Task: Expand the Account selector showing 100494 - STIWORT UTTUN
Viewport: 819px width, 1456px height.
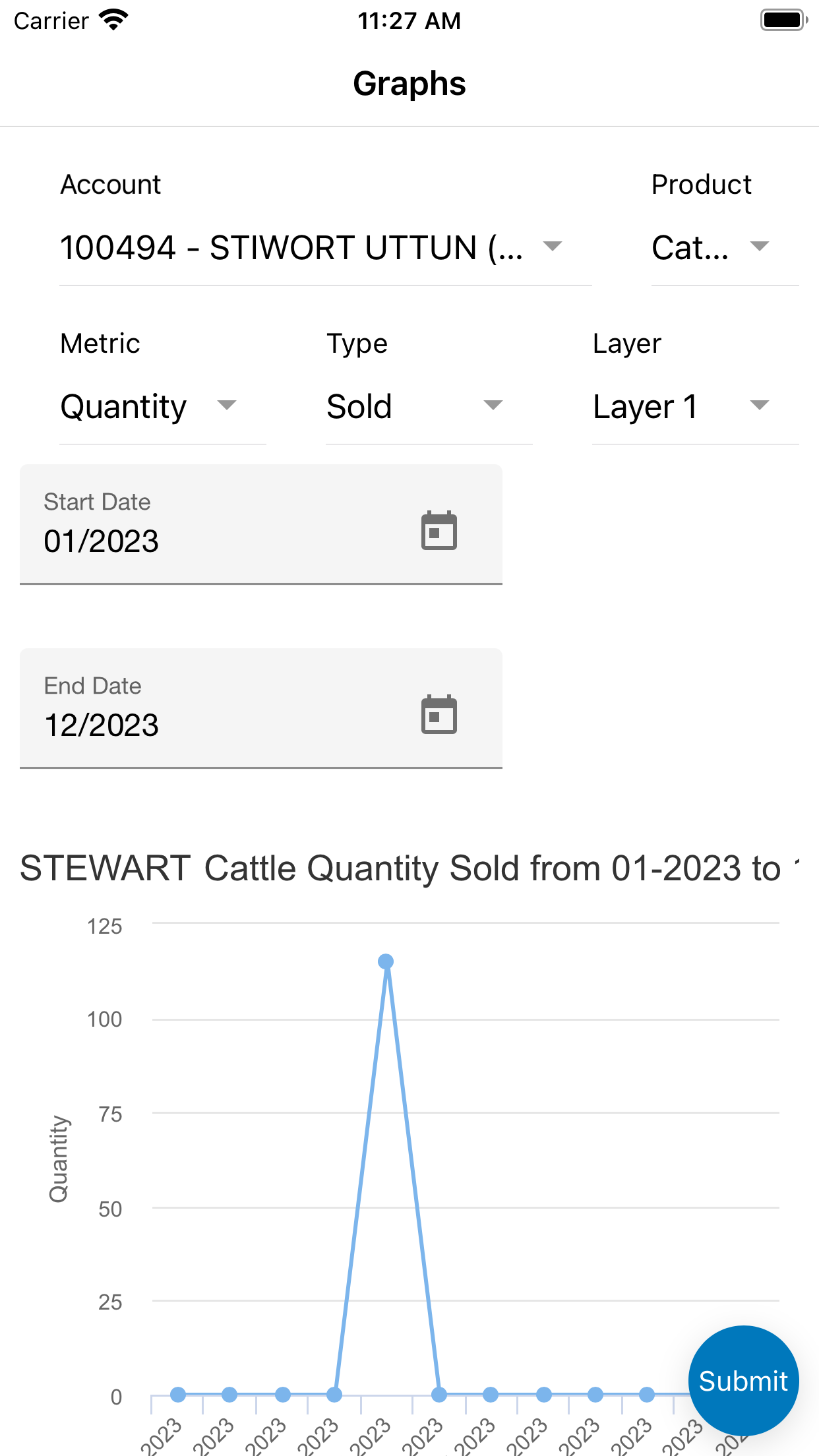Action: [x=326, y=248]
